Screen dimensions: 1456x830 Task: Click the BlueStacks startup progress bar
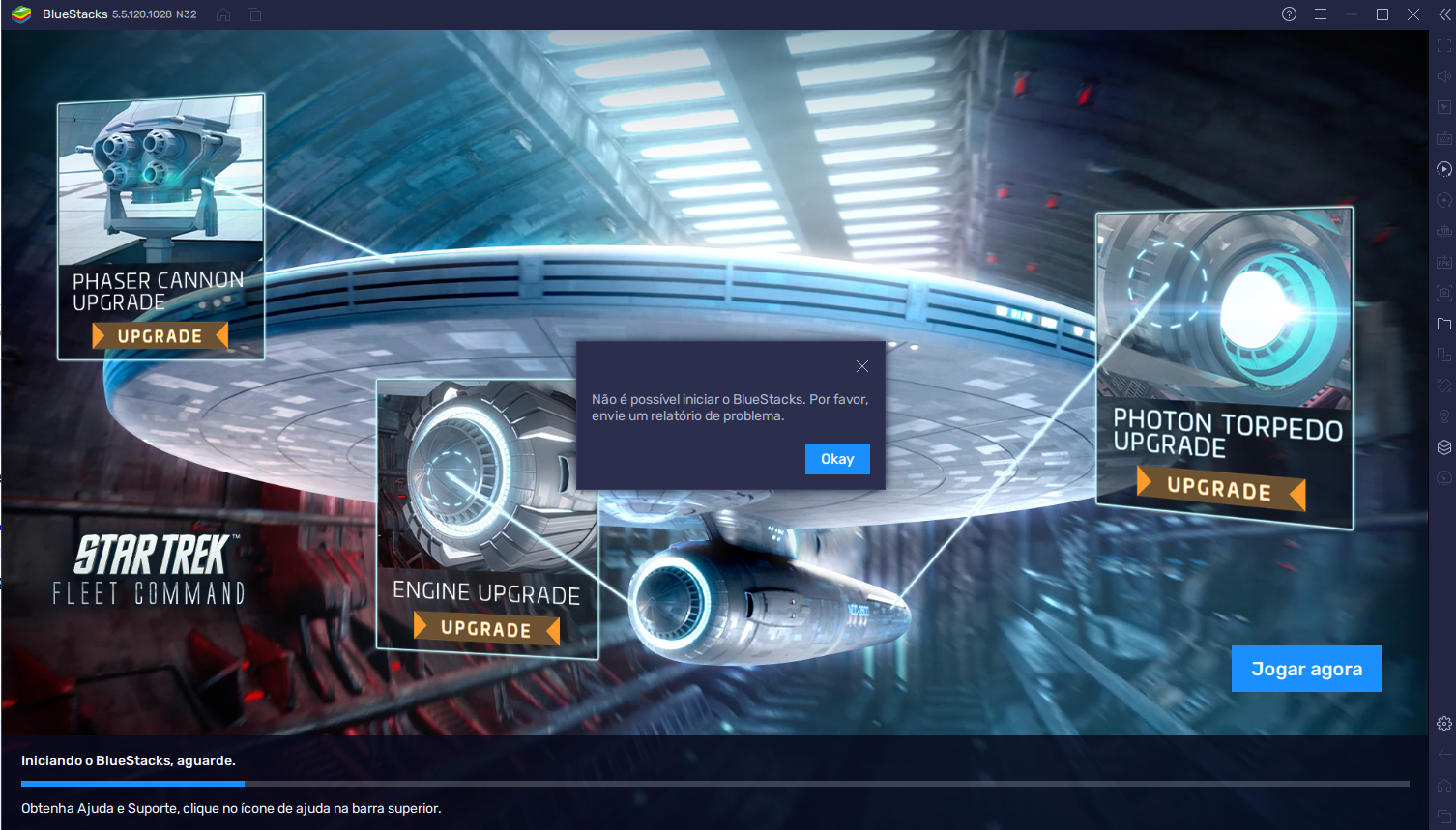[715, 783]
